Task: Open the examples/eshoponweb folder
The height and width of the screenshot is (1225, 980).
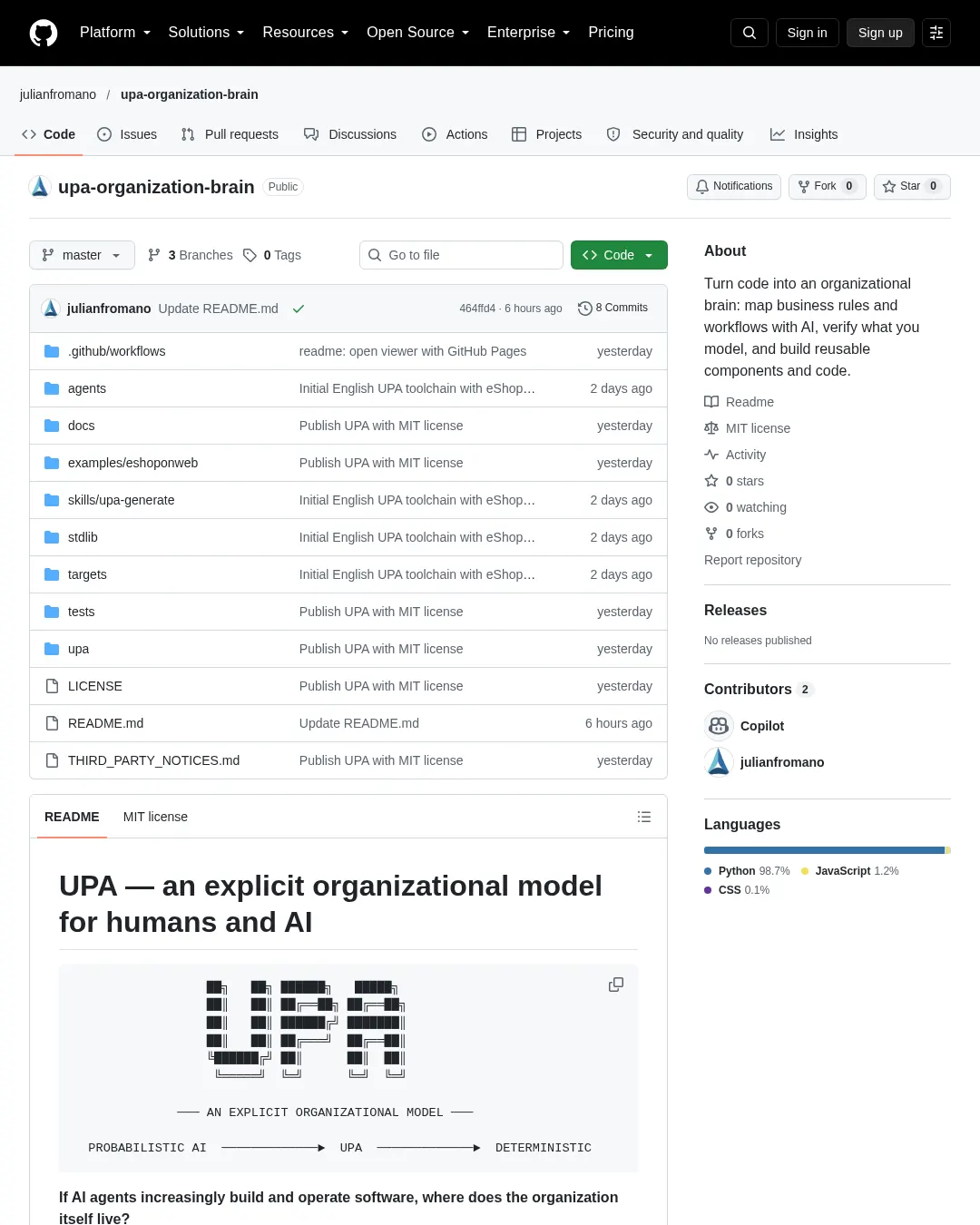Action: coord(132,463)
